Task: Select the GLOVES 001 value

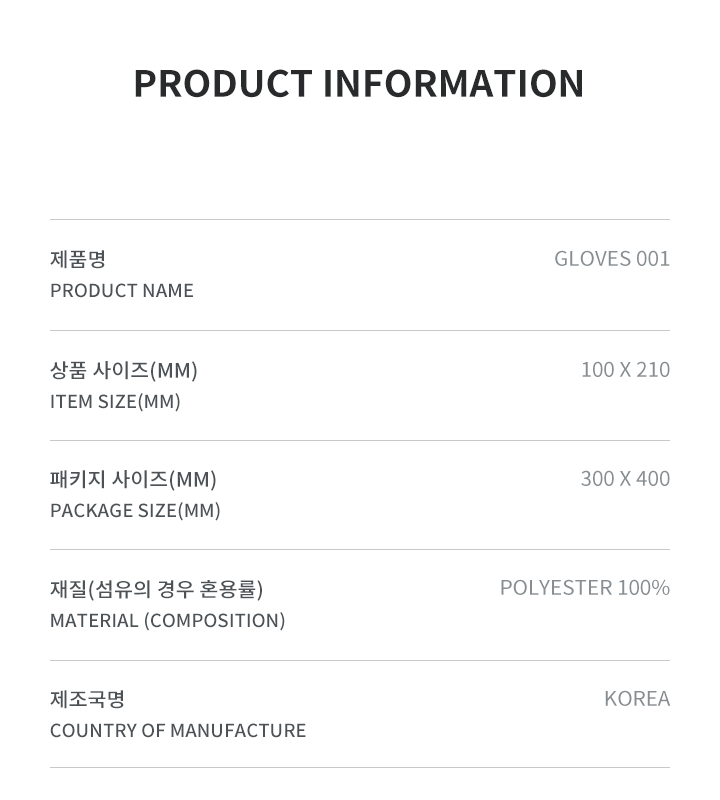Action: (x=612, y=259)
